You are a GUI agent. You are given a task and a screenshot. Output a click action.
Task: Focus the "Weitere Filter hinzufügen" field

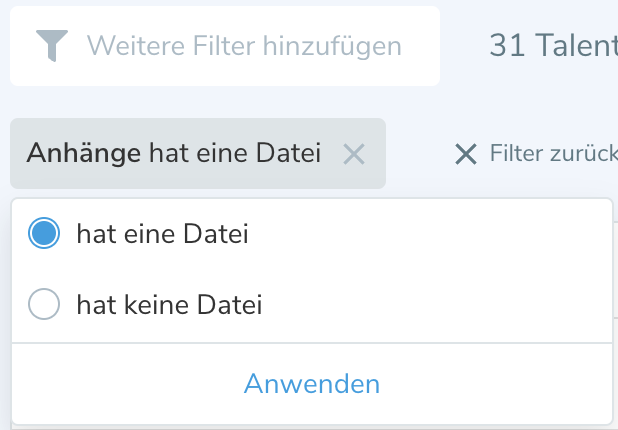(x=244, y=46)
